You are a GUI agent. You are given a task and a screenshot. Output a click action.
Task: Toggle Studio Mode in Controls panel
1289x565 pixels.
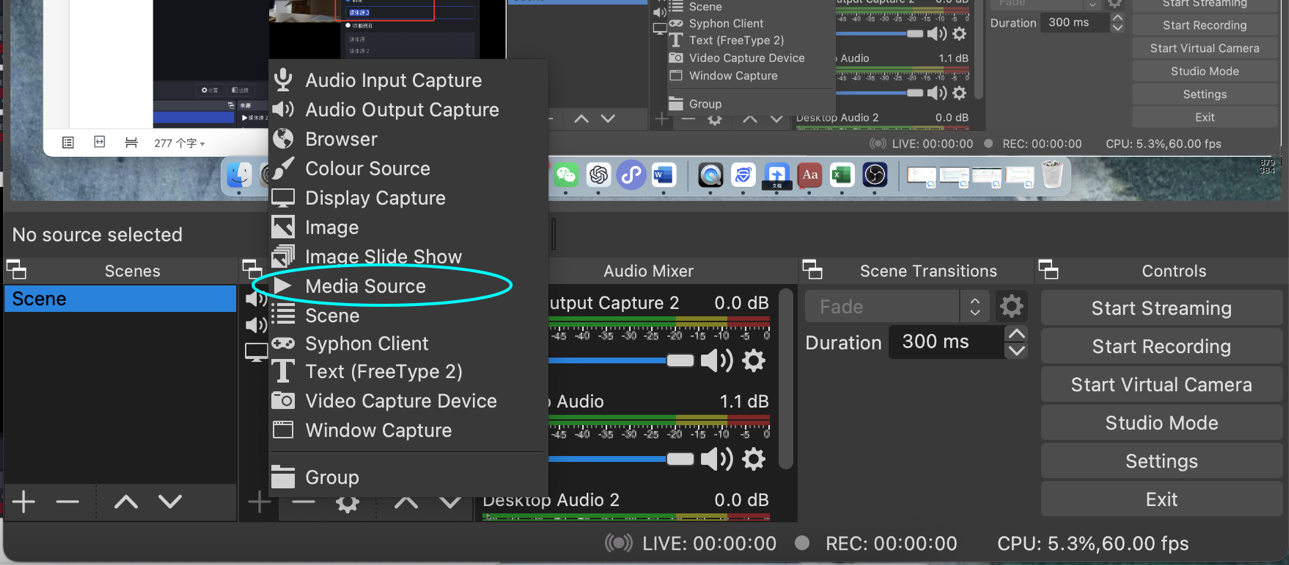point(1161,423)
